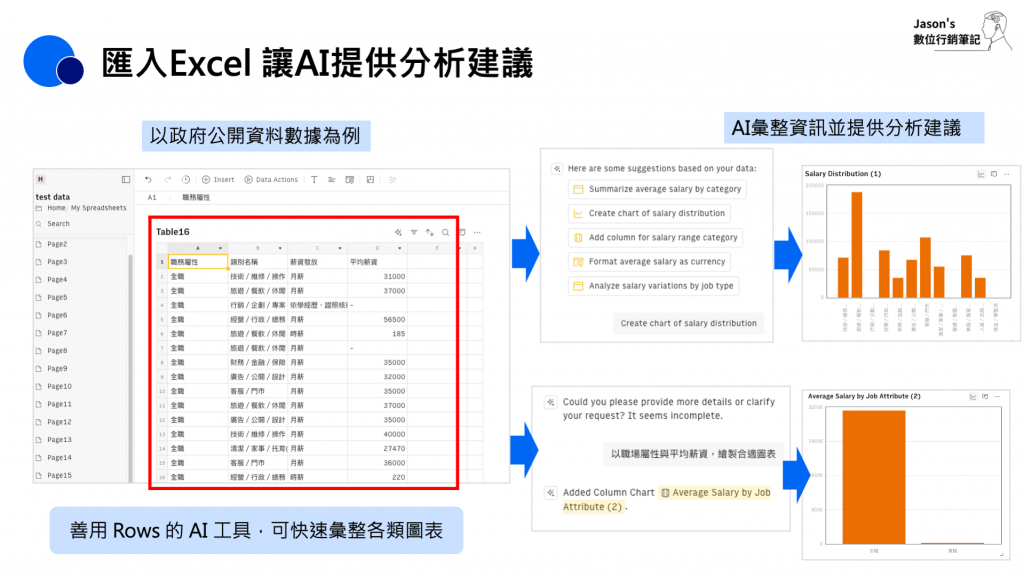Click the Rows workspace logo icon
Screen dimensions: 1024x576
click(40, 179)
